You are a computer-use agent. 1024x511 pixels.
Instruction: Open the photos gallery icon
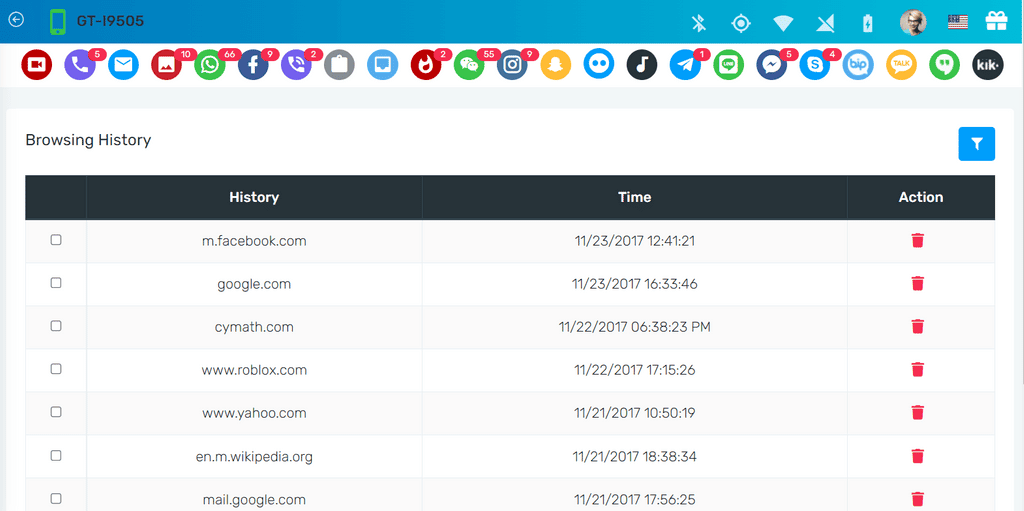(x=167, y=65)
